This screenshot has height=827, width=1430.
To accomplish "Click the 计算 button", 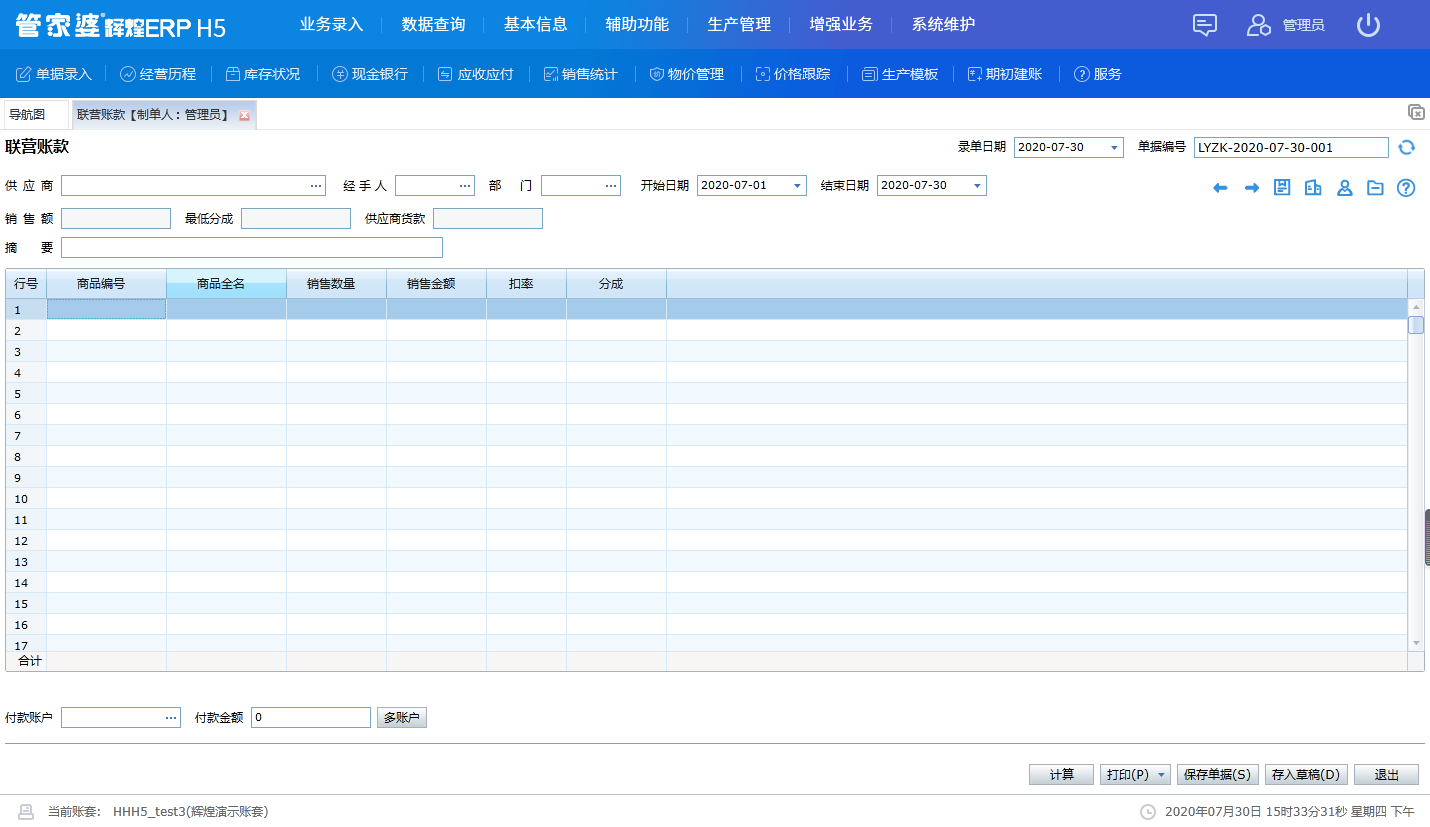I will click(1061, 775).
